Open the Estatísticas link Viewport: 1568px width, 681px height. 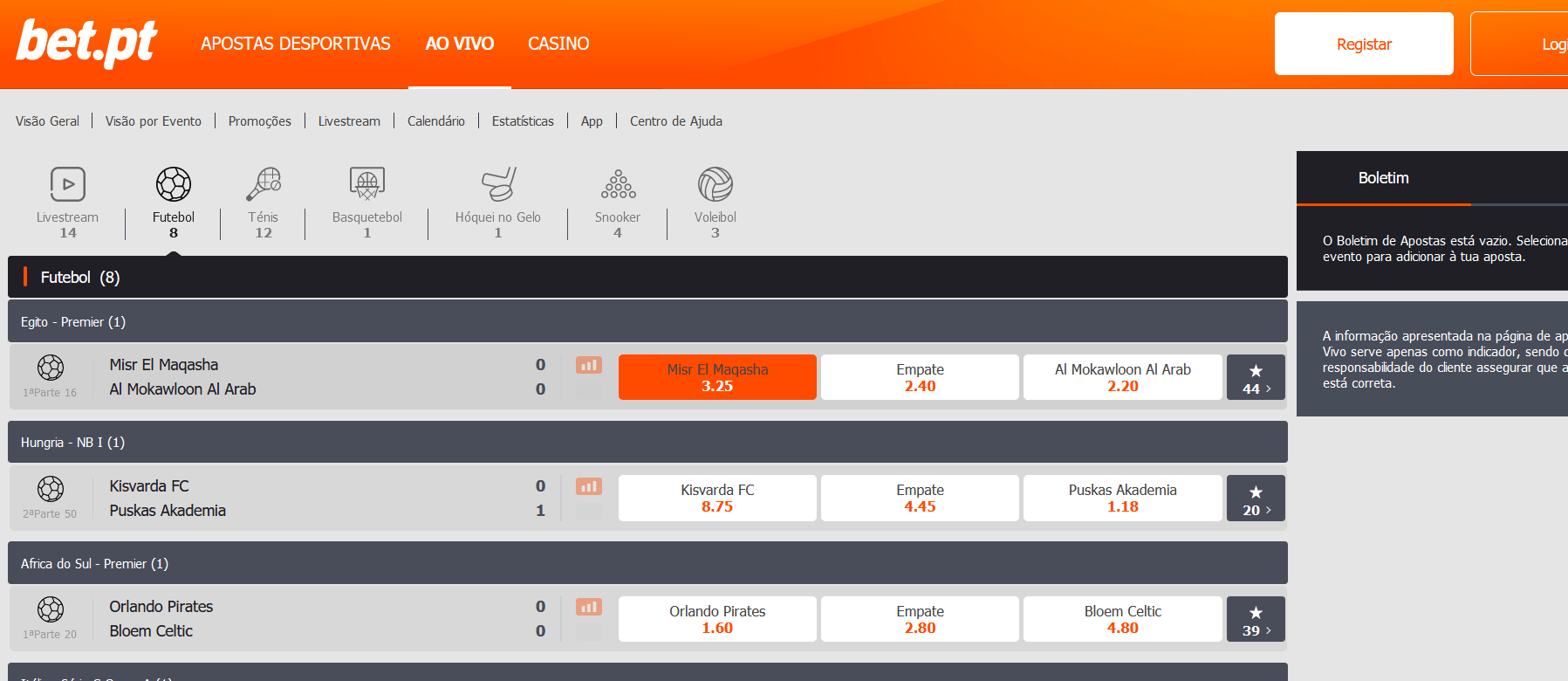point(523,121)
